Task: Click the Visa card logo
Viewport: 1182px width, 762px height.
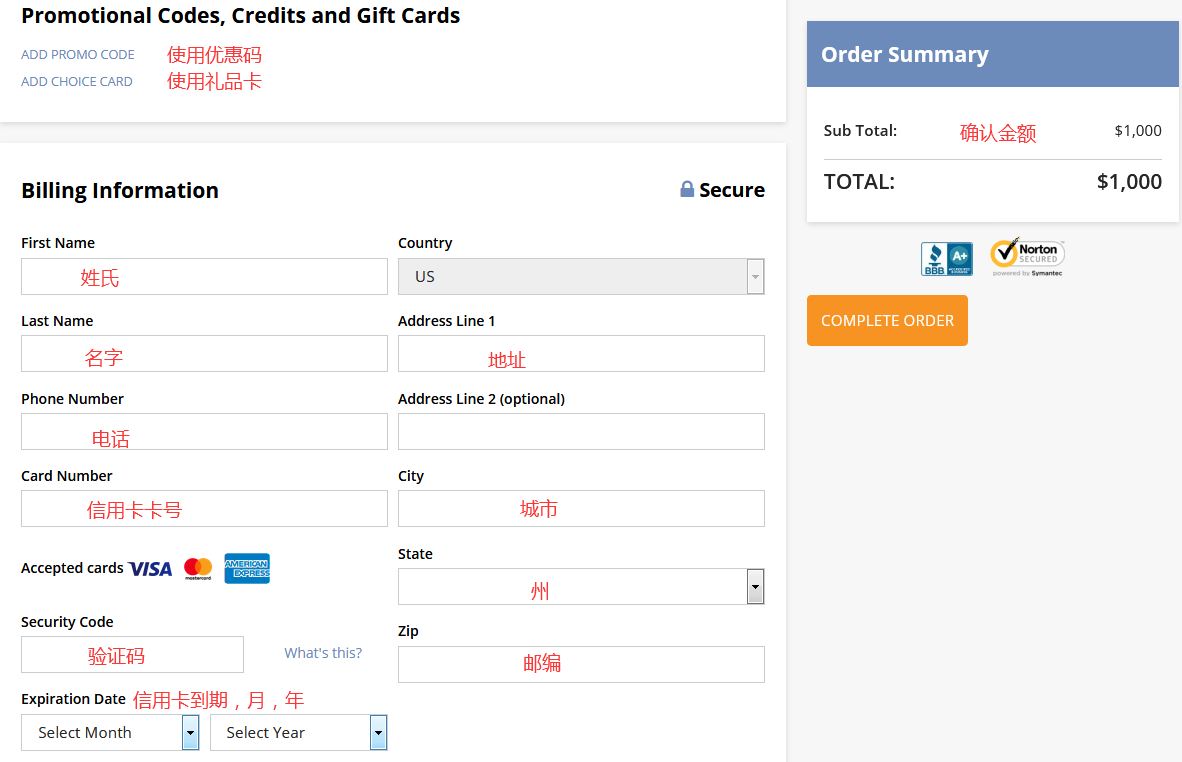Action: click(151, 569)
